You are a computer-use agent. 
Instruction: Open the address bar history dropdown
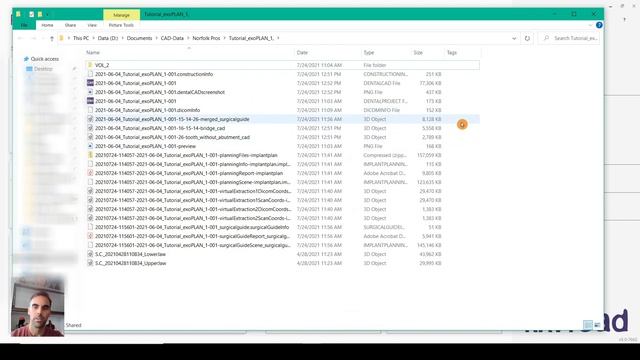(514, 38)
